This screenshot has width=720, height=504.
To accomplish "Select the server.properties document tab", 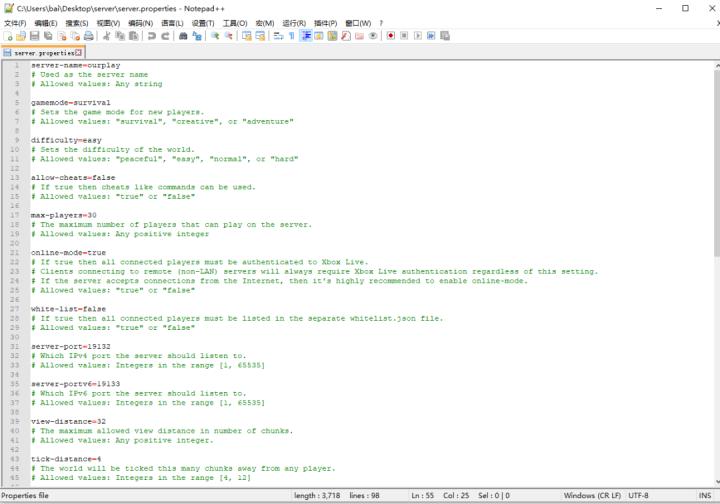I will tap(40, 52).
